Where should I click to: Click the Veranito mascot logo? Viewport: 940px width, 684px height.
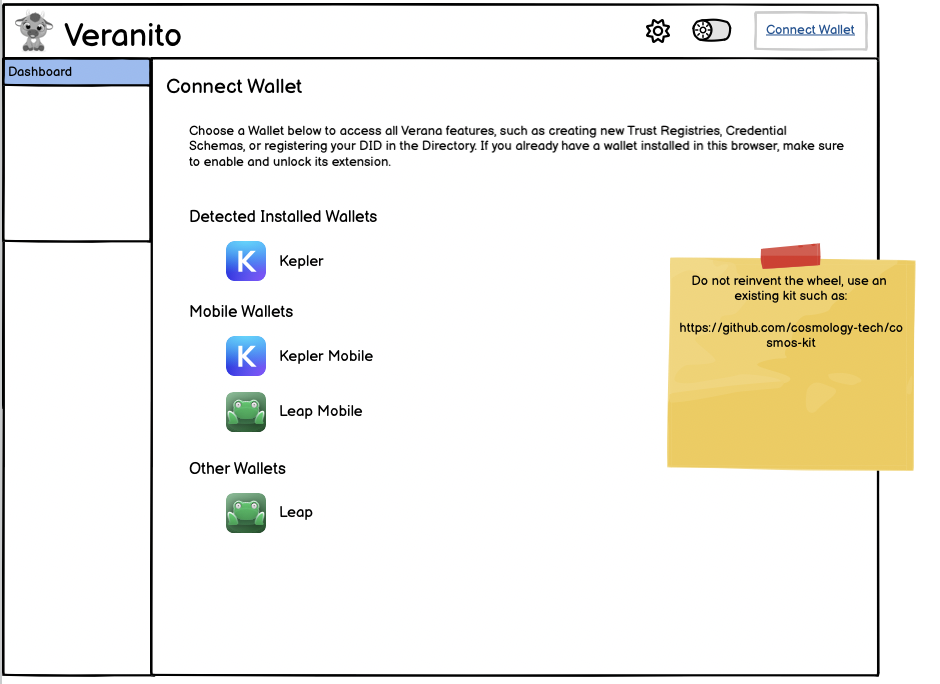34,31
